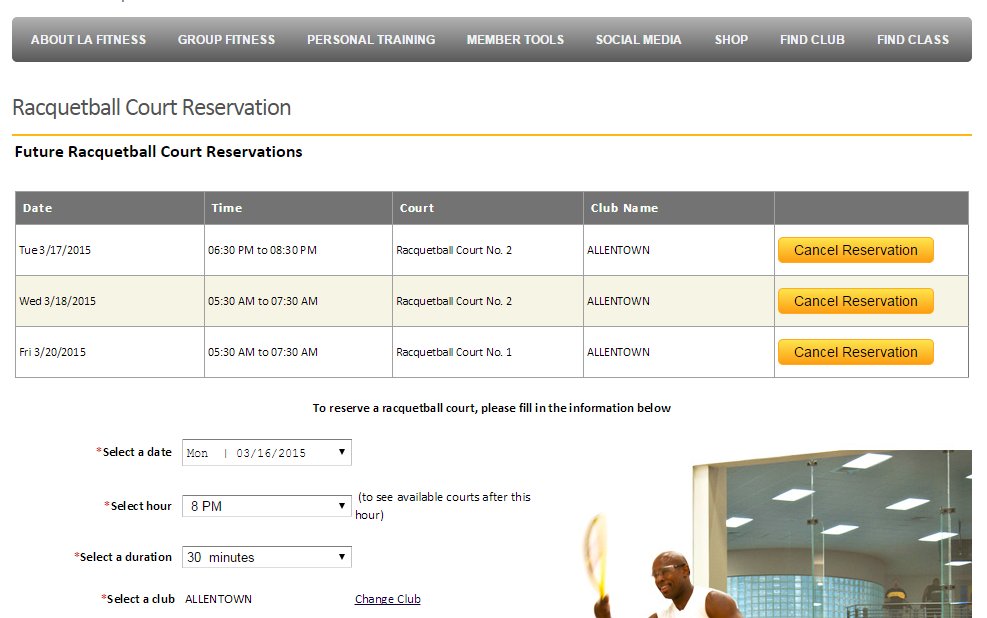Click the Change Club link
This screenshot has height=618, width=987.
(x=387, y=599)
